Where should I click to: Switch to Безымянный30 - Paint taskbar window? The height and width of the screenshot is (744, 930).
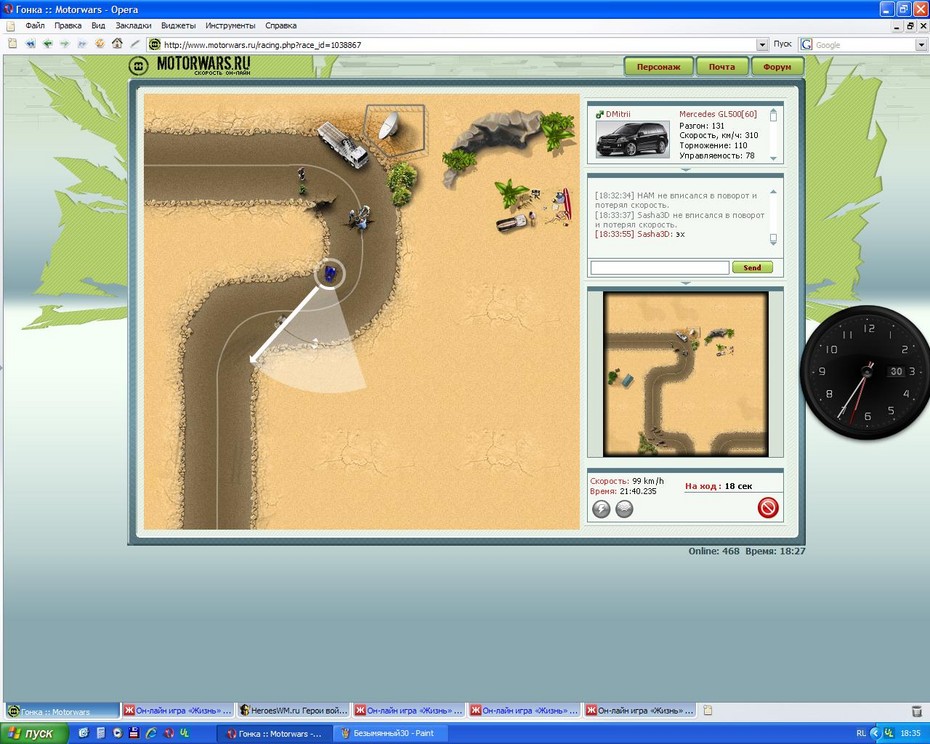point(391,733)
